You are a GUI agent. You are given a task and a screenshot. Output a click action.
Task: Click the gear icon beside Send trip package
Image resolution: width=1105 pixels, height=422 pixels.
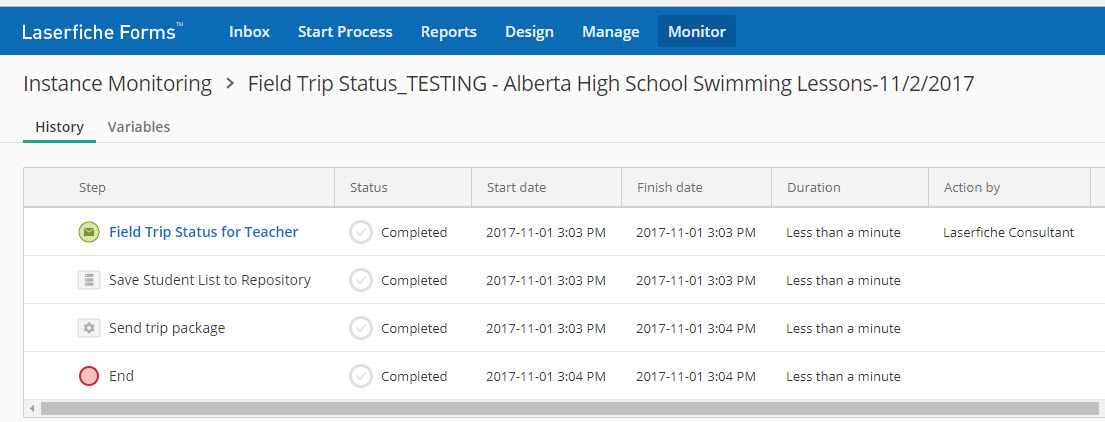coord(89,328)
